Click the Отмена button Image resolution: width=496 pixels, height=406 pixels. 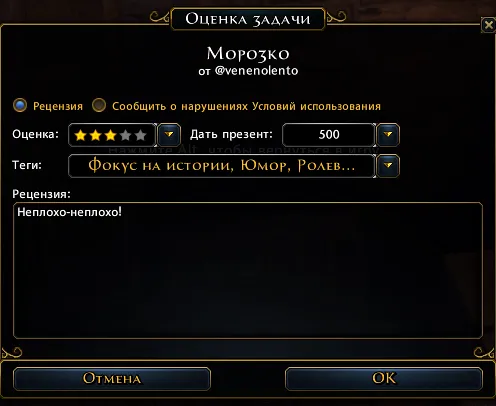(112, 379)
